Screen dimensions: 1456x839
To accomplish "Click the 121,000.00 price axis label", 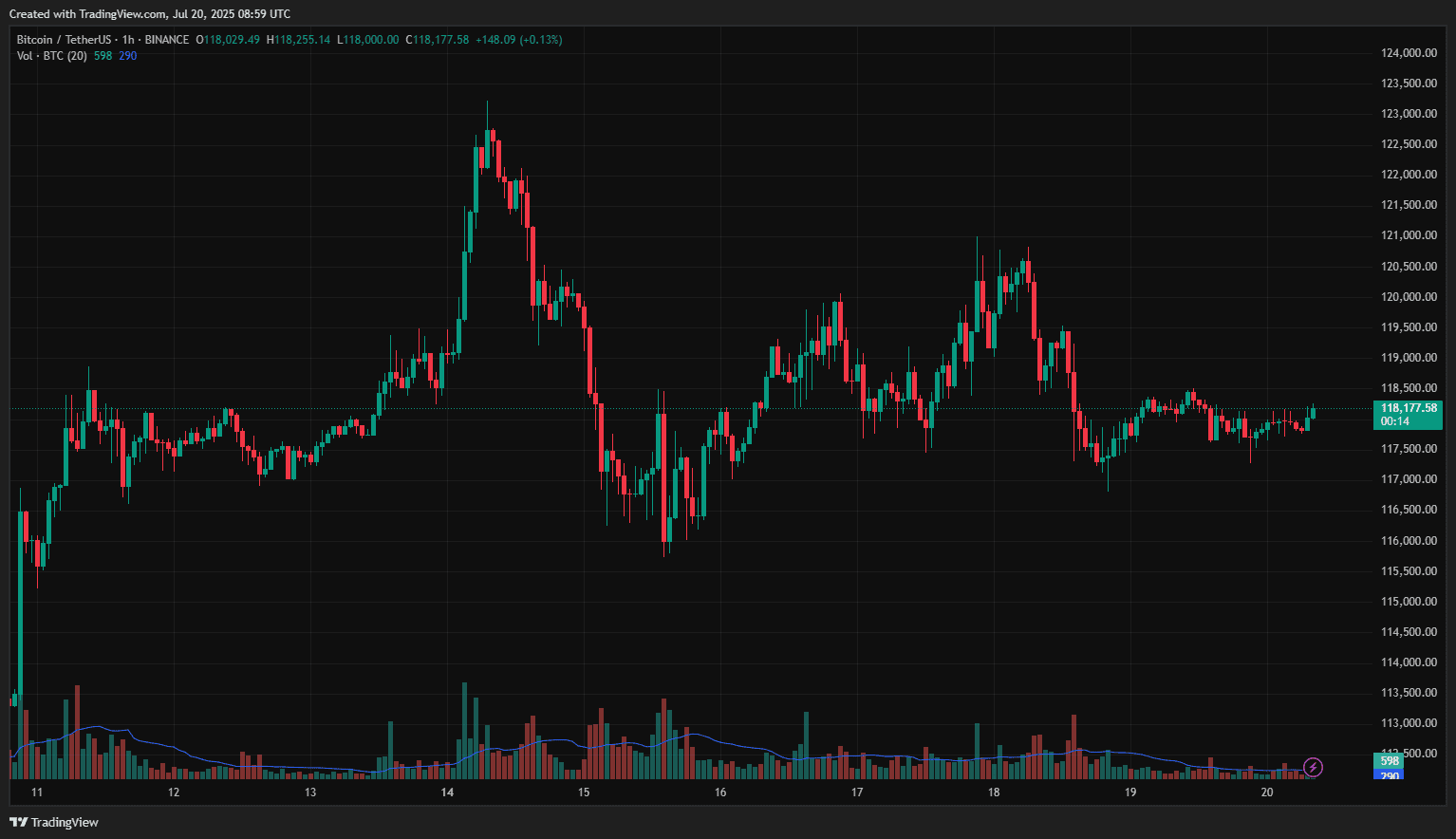I will click(1409, 235).
